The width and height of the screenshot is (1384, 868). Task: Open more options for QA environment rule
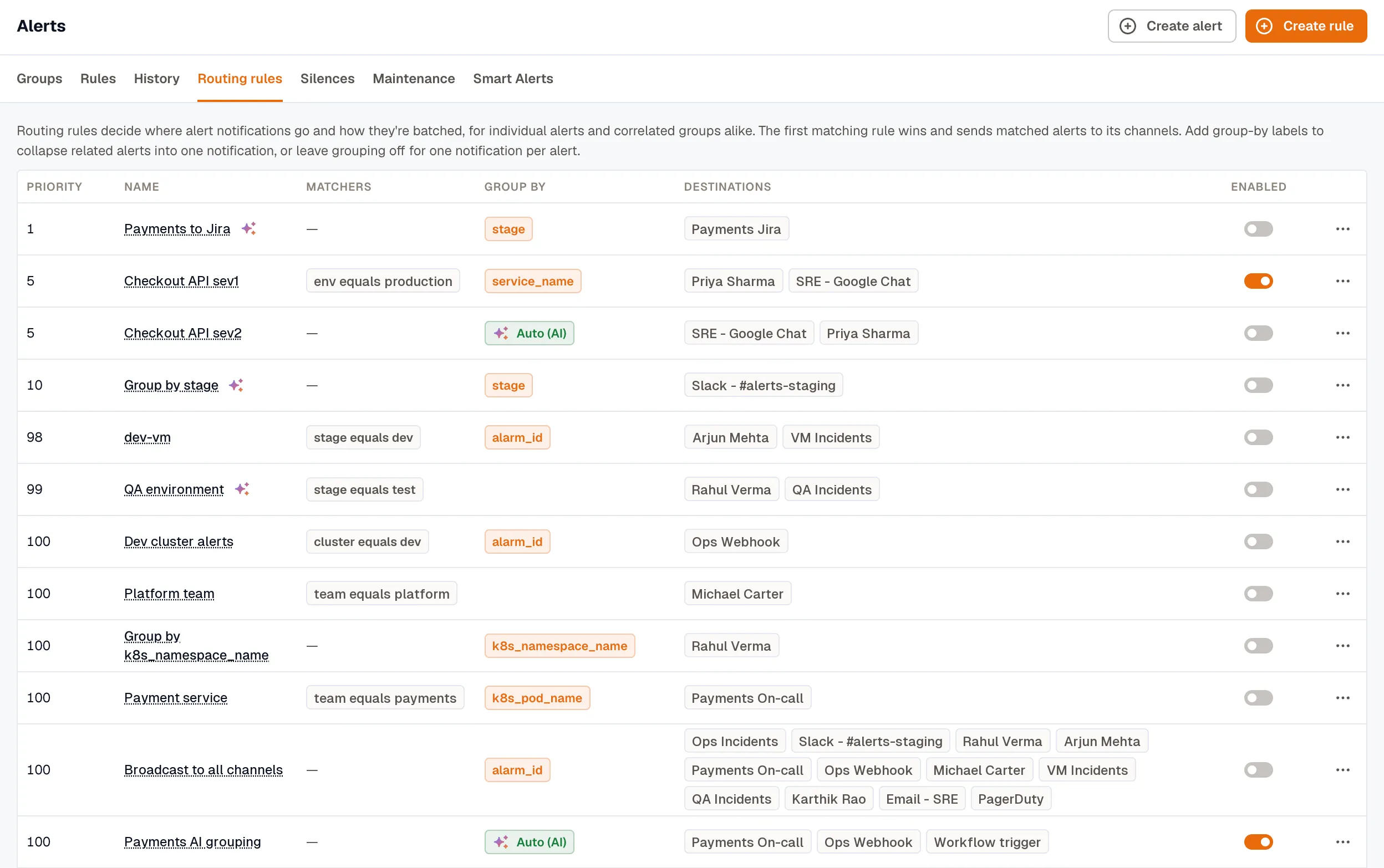click(x=1342, y=489)
